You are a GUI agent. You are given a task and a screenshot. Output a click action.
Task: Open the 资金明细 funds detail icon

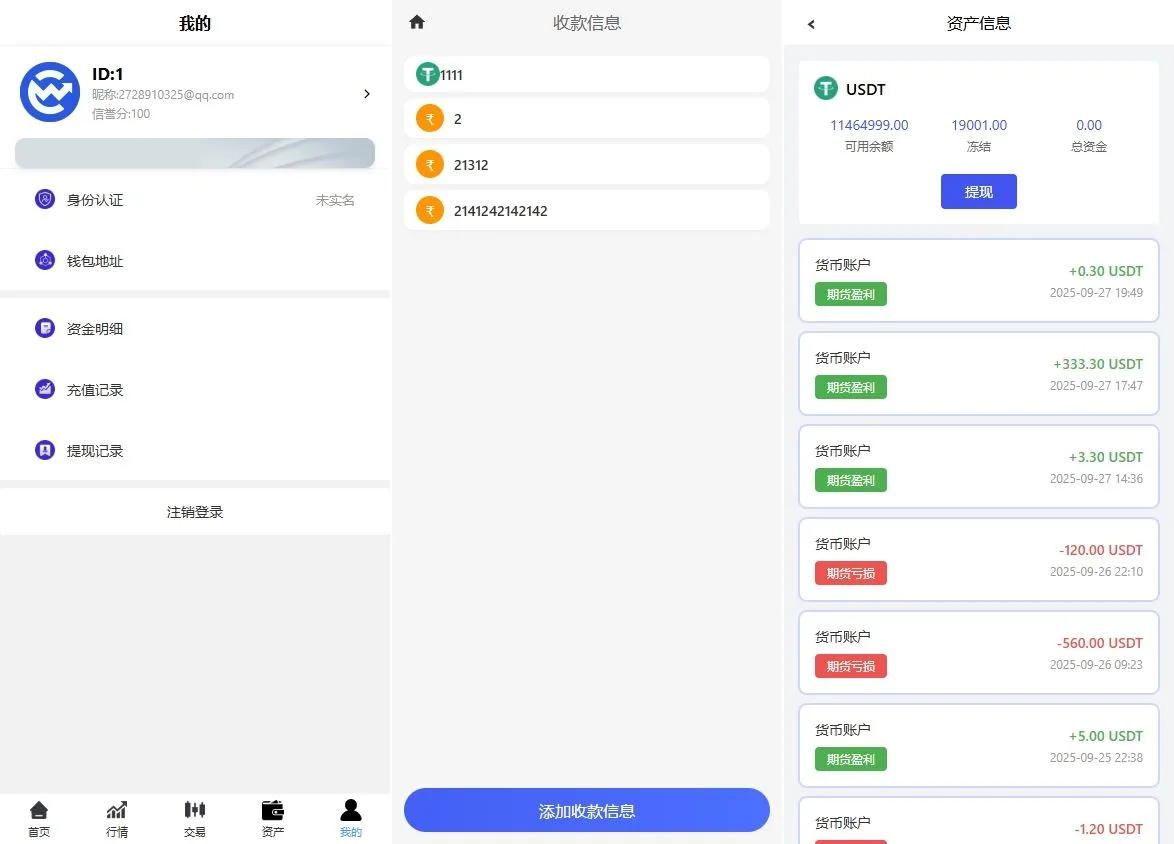(x=44, y=328)
